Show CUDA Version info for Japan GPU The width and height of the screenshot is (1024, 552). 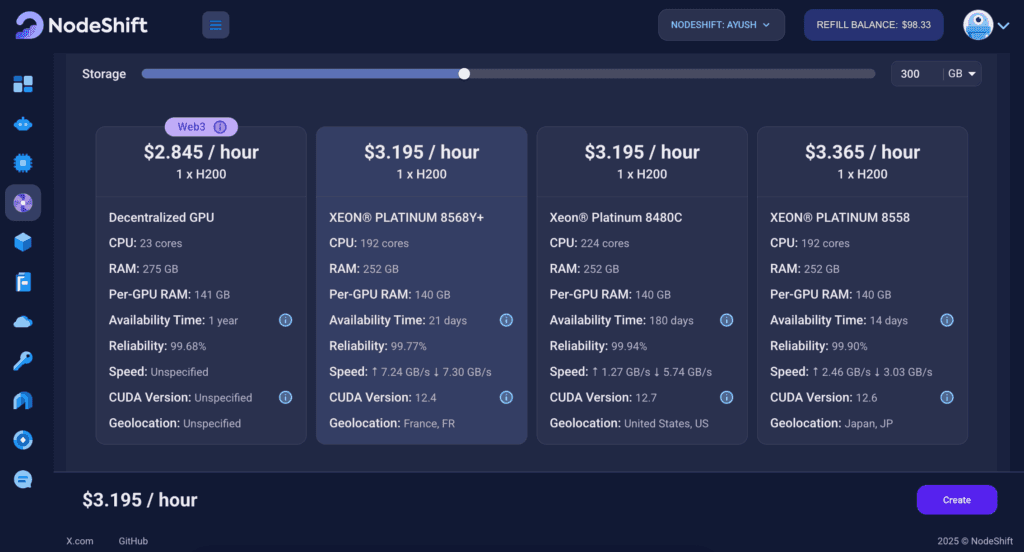(946, 397)
